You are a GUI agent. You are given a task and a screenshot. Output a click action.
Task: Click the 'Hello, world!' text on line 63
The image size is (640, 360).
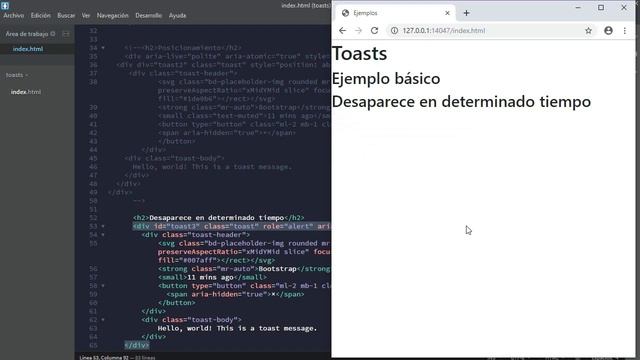tap(237, 328)
